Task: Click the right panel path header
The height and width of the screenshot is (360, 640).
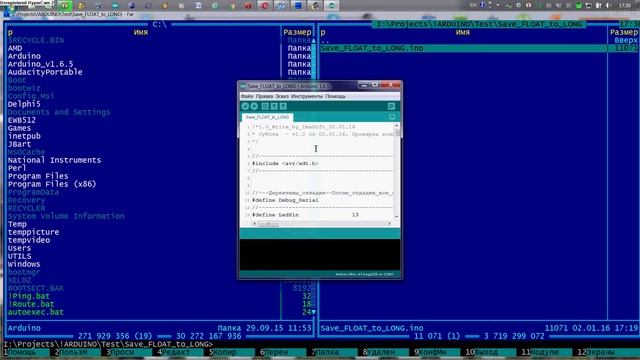Action: coord(479,24)
